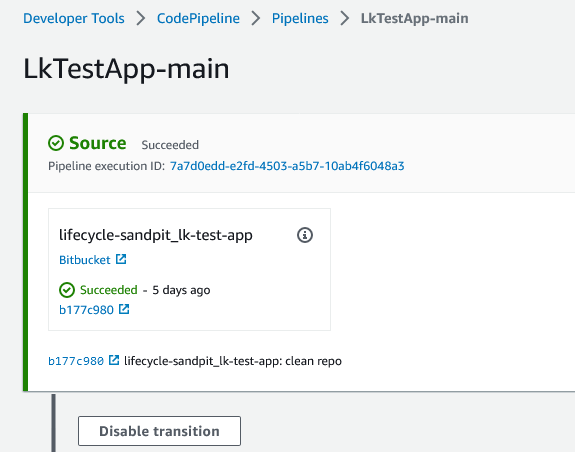575x452 pixels.
Task: Click the external icon before the clean repo message
Action: click(x=114, y=360)
